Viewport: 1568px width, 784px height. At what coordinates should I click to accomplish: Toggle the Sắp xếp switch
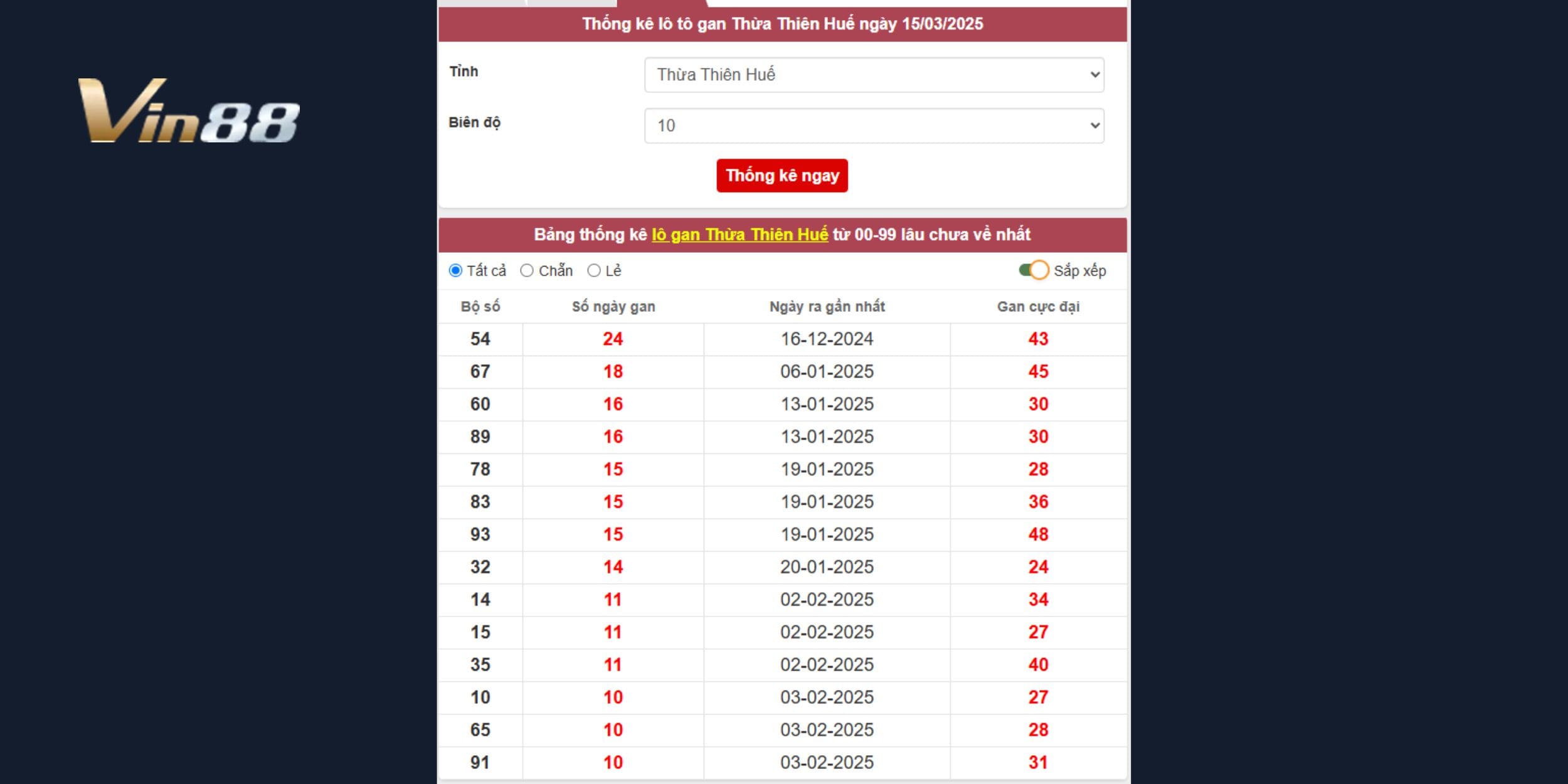pos(1034,270)
